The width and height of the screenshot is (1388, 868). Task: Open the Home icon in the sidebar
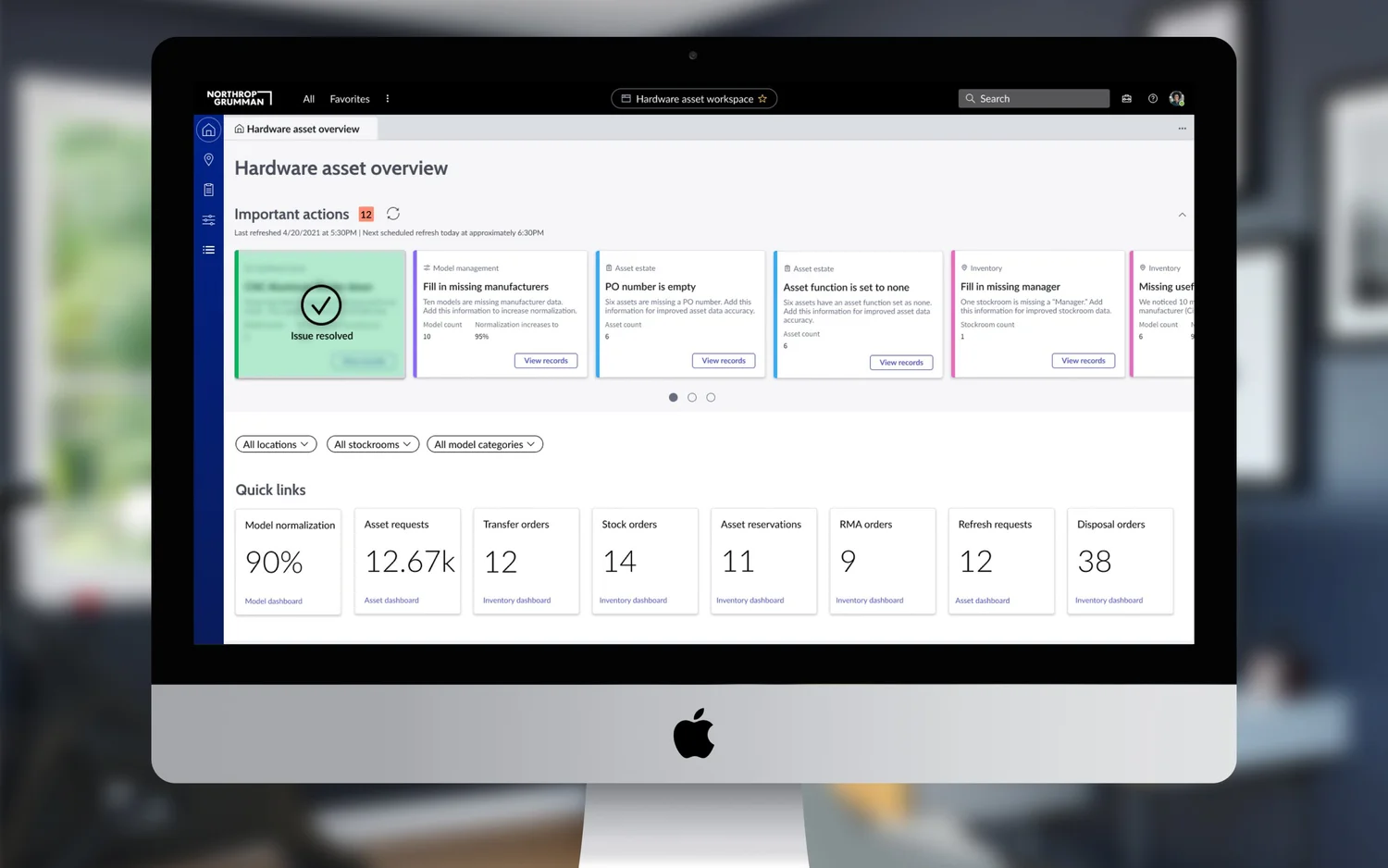click(x=208, y=130)
